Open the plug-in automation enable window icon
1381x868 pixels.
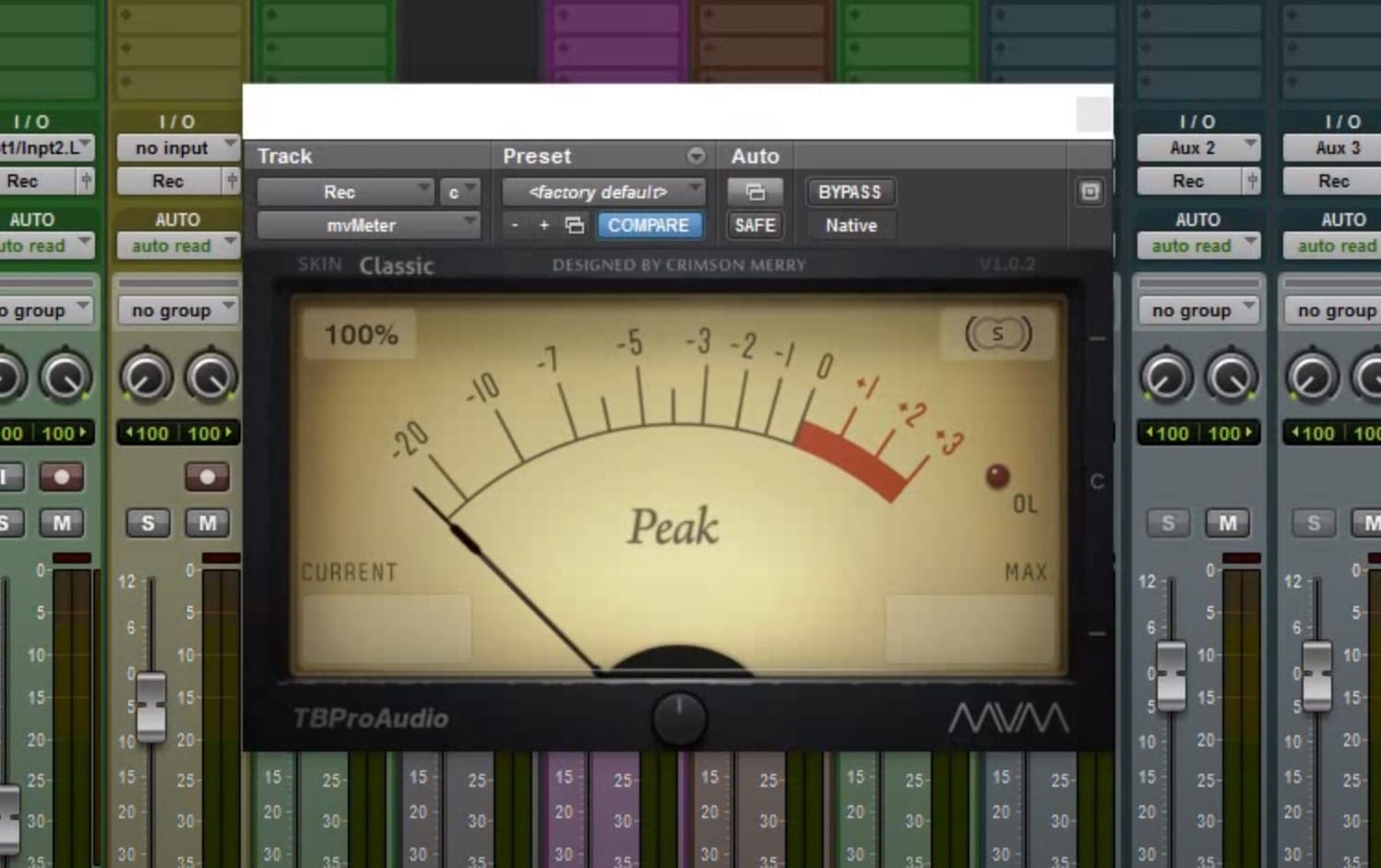[x=755, y=192]
